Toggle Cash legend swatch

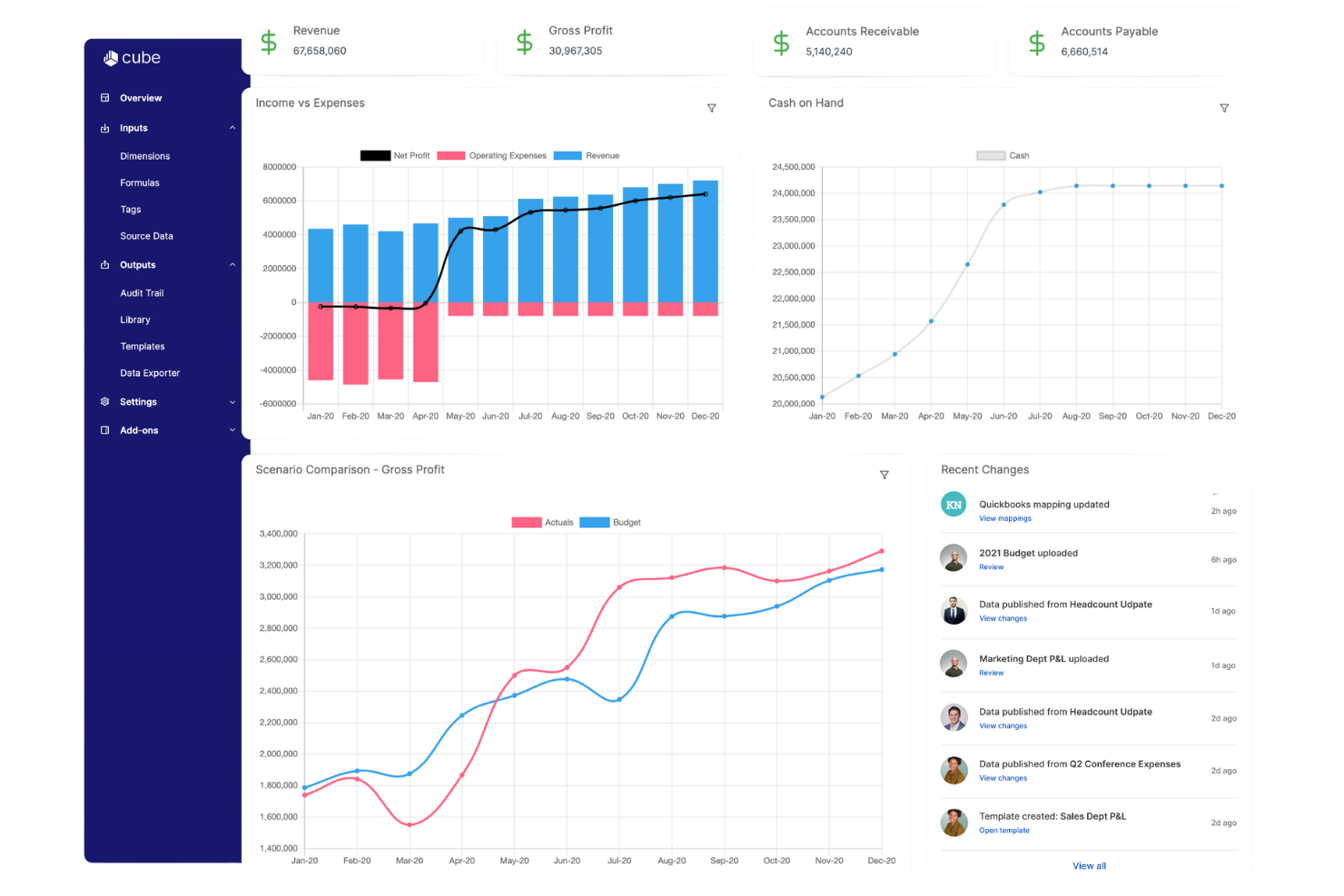[x=991, y=156]
